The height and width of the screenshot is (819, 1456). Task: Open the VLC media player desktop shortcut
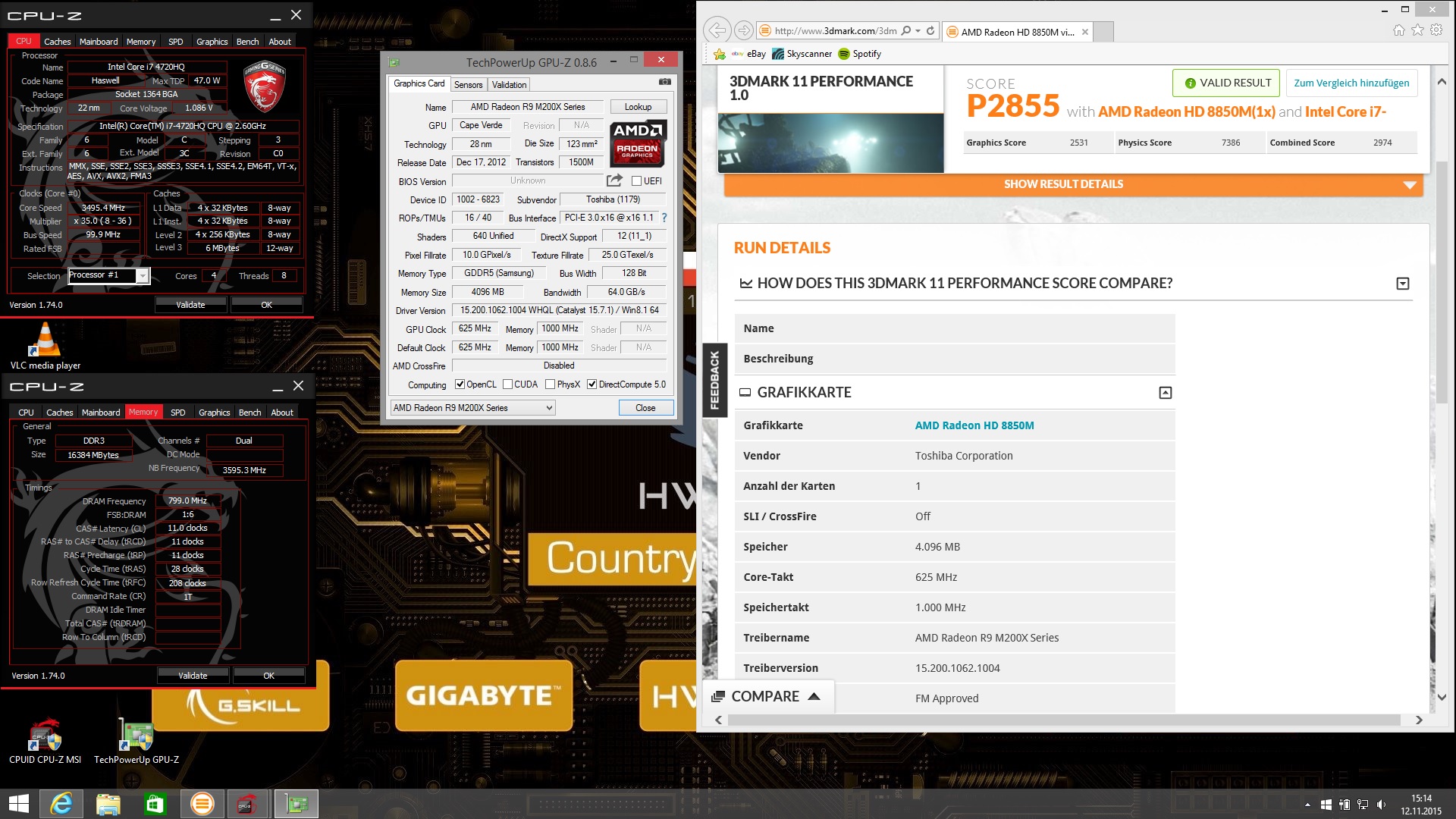click(45, 346)
